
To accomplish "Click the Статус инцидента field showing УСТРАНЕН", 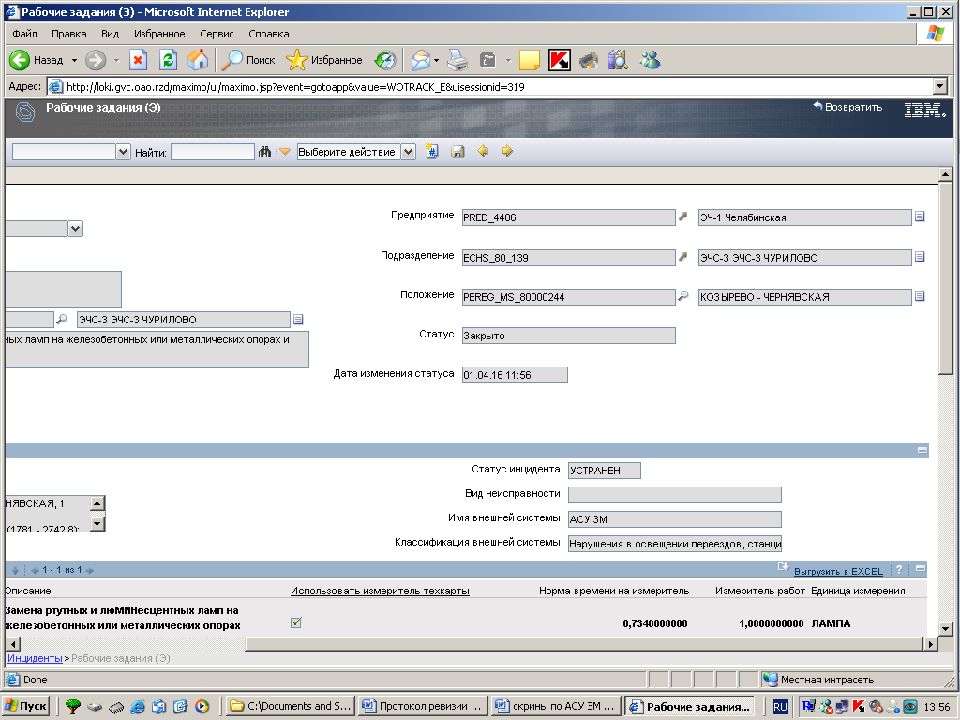I will tap(604, 470).
